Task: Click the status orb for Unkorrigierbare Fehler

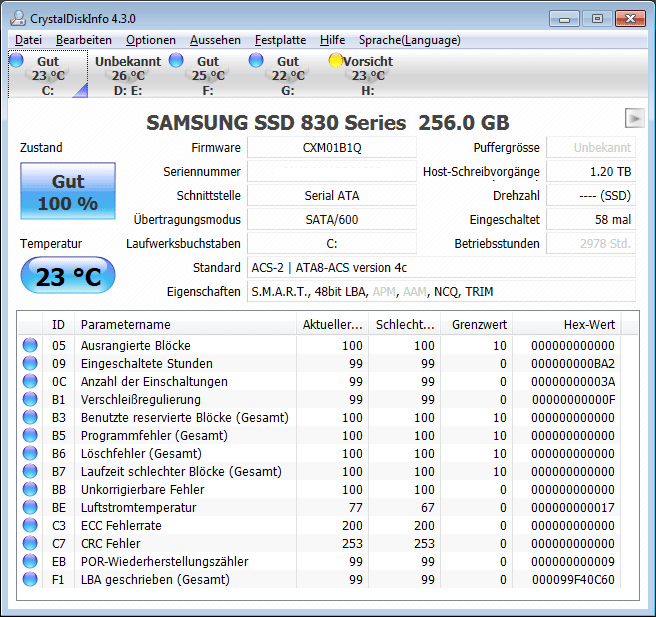Action: point(30,489)
